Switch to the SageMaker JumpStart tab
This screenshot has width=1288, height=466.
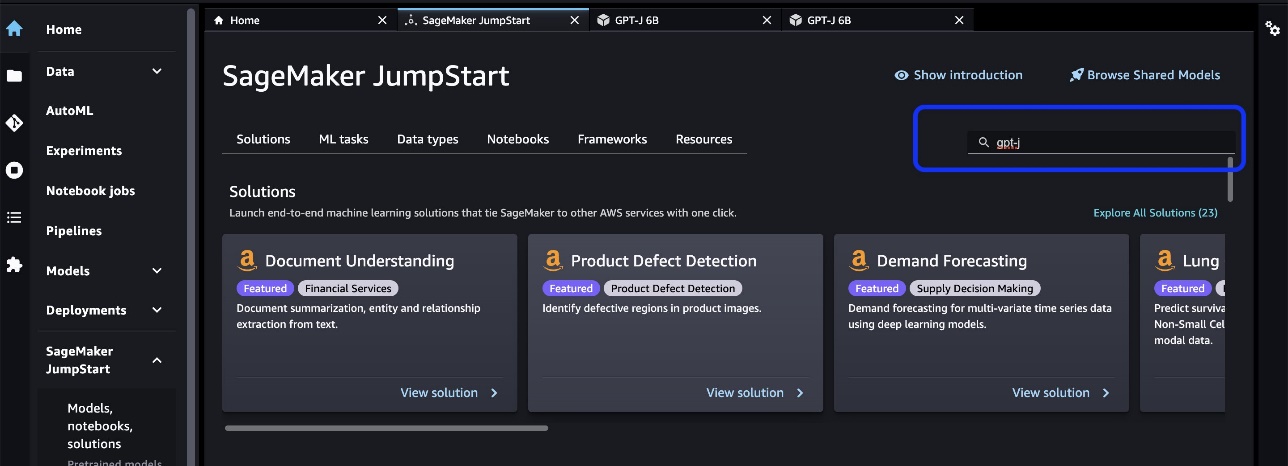[493, 20]
